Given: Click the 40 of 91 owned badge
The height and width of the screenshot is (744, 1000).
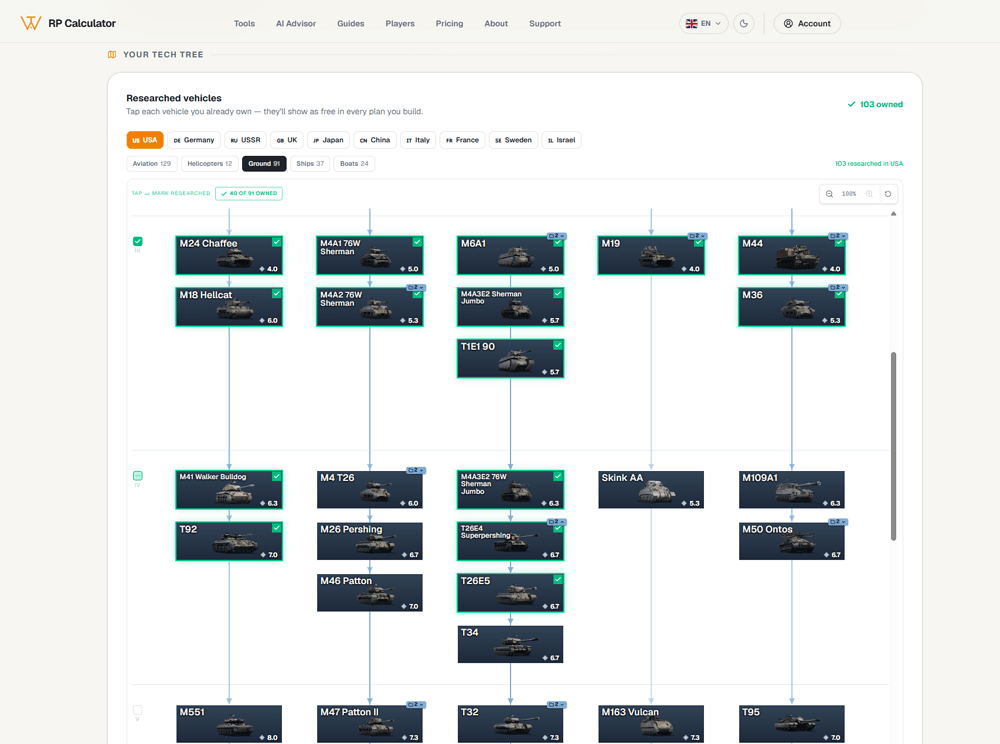Looking at the screenshot, I should tap(249, 193).
